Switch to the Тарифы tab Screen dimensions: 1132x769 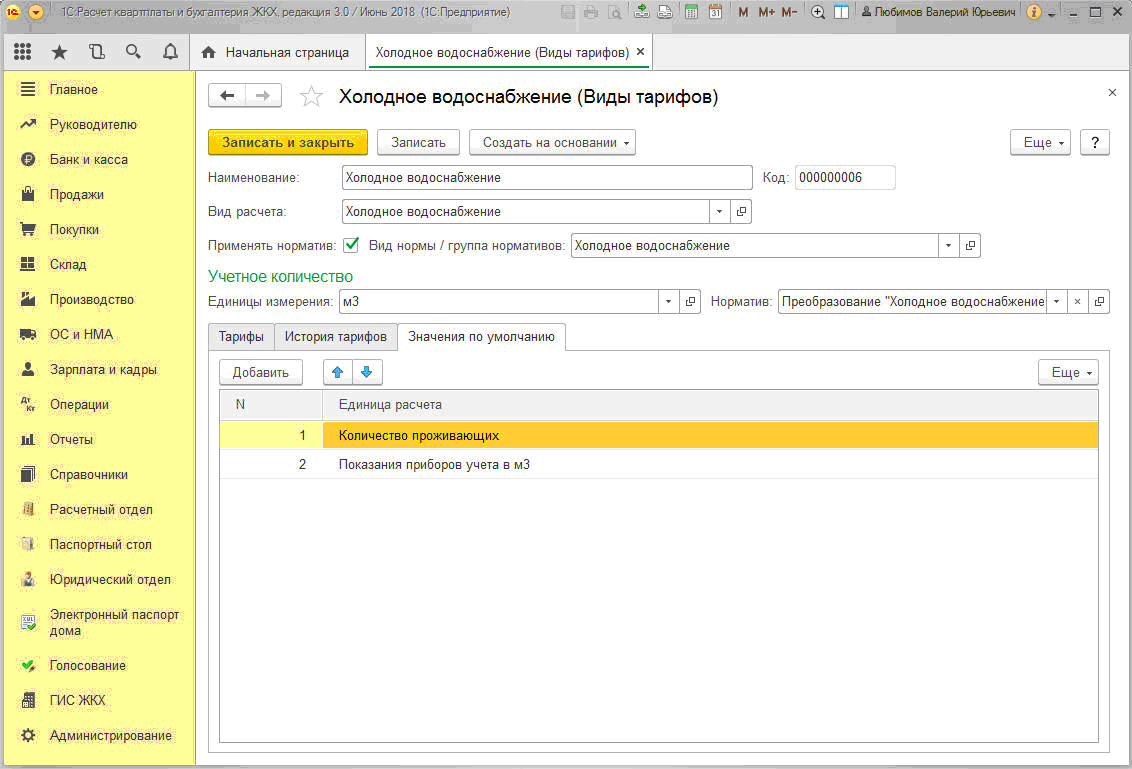(241, 336)
